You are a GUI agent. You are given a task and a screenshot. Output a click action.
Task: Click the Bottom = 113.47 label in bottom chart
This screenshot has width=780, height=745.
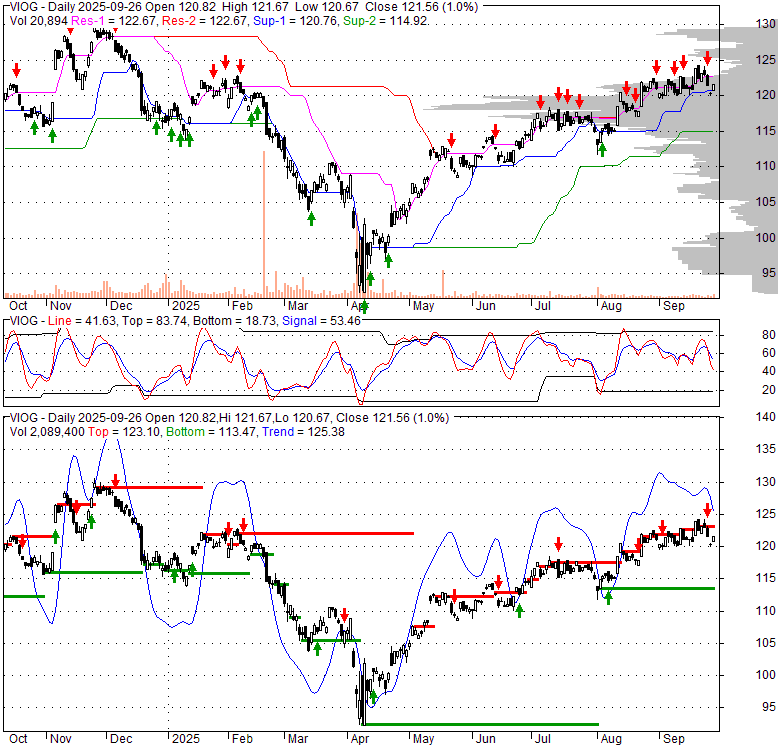coord(211,432)
